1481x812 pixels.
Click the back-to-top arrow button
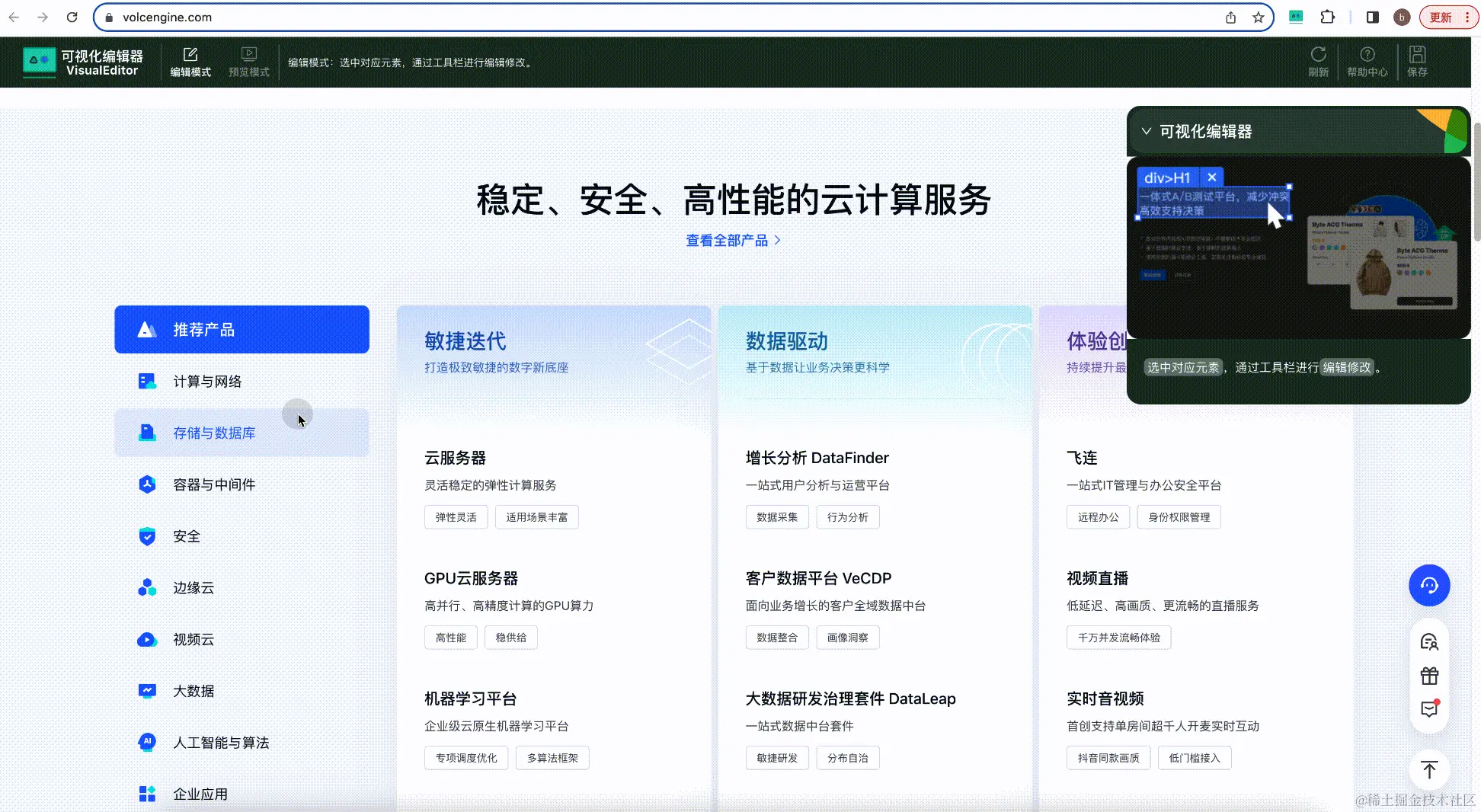tap(1429, 770)
